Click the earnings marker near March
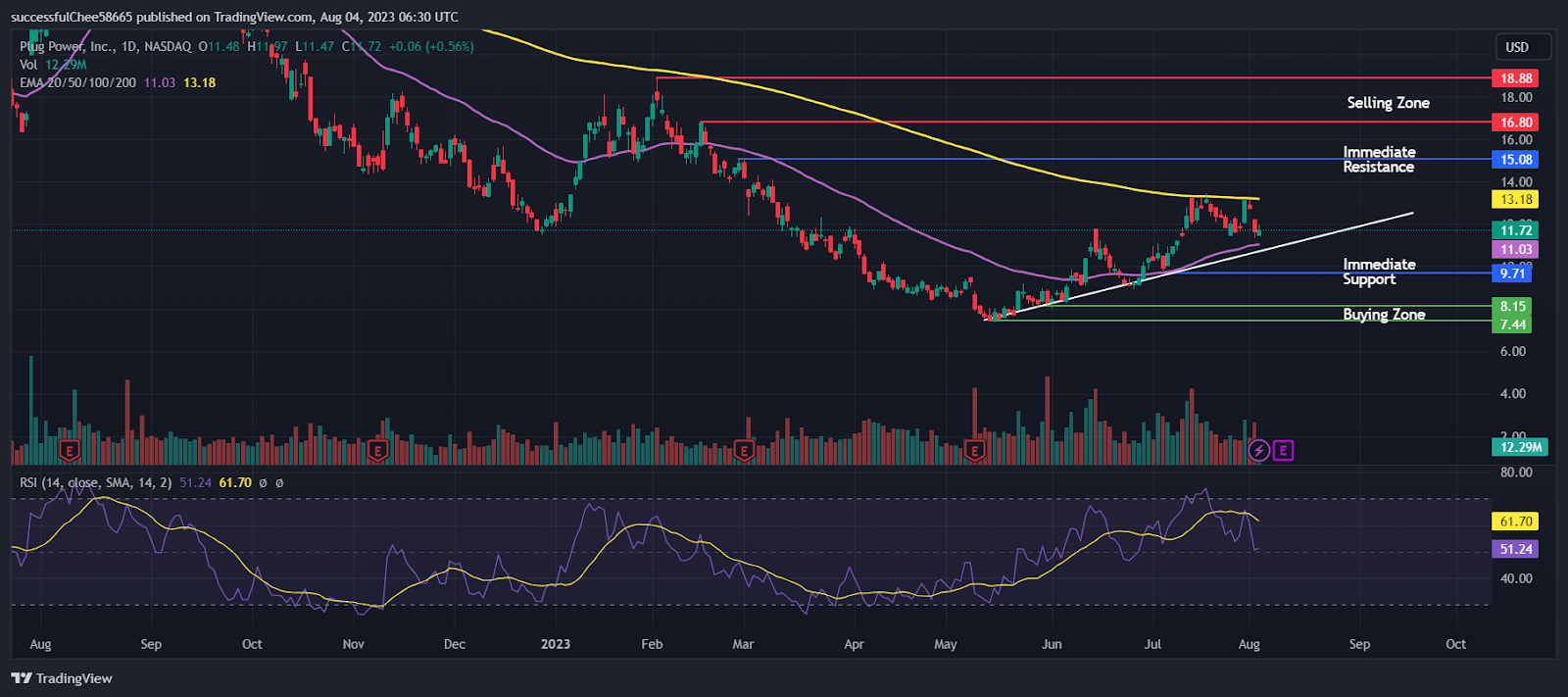Image resolution: width=1568 pixels, height=697 pixels. tap(744, 451)
